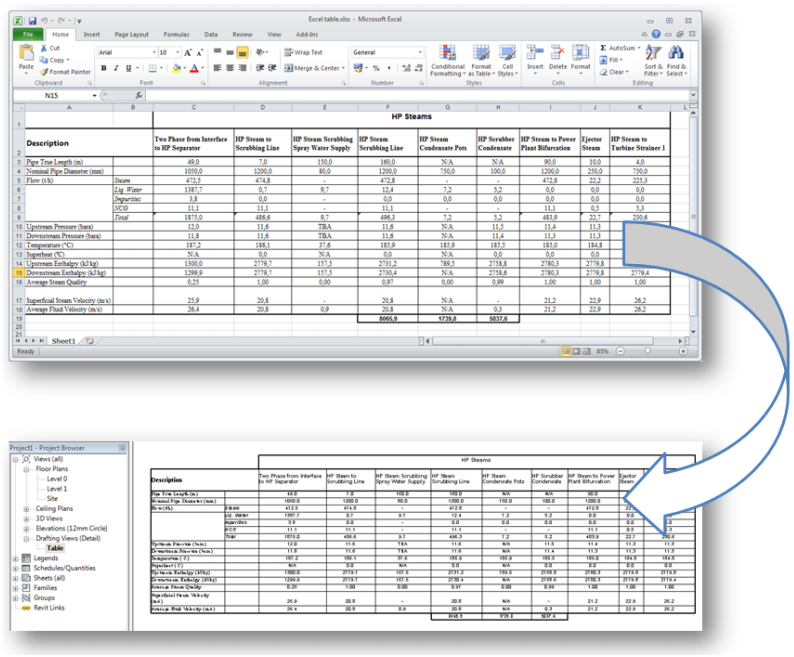This screenshot has height=657, width=794.
Task: Align text to the left
Action: coord(217,68)
